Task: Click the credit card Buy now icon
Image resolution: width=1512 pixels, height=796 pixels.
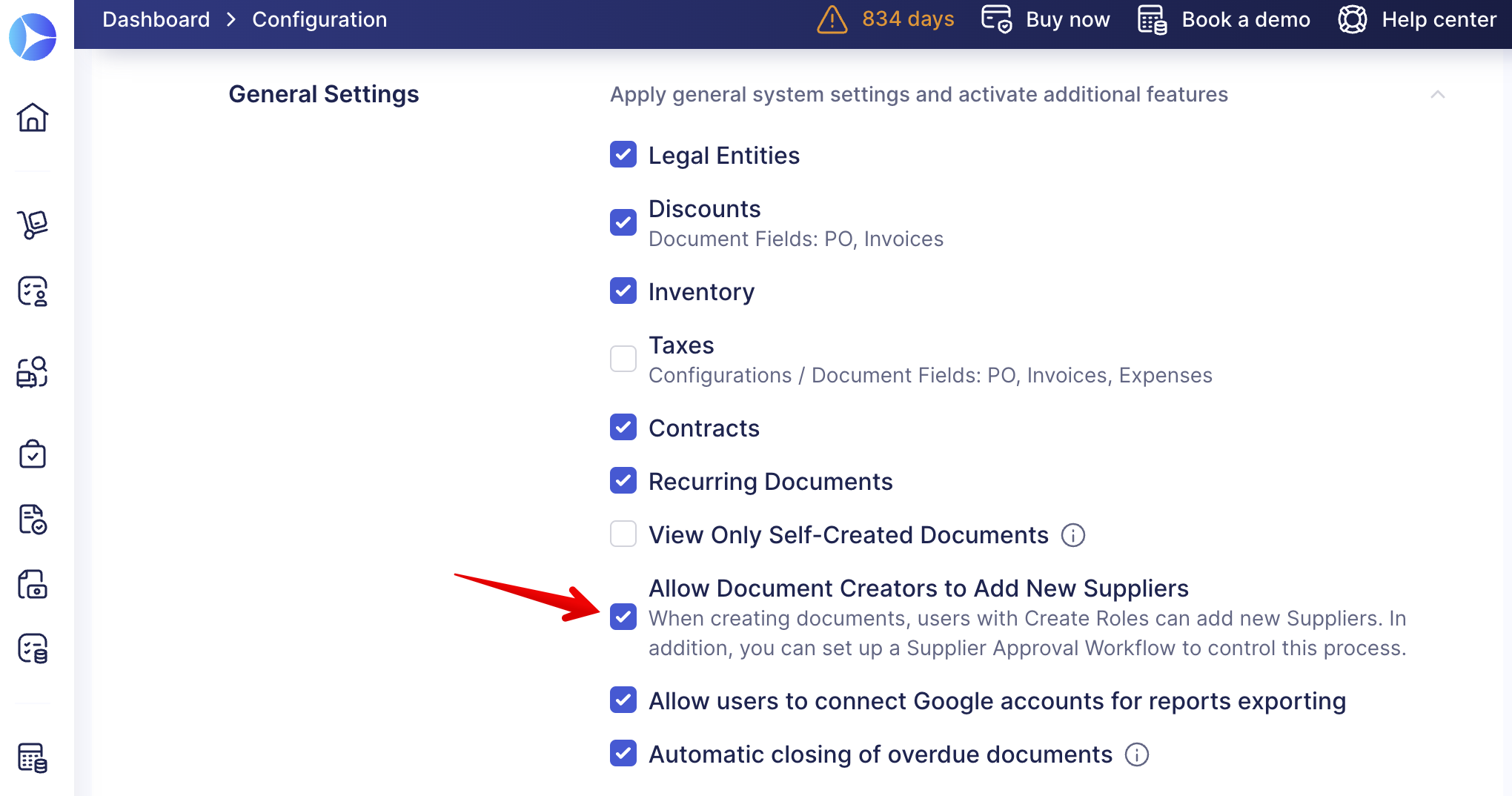Action: [x=997, y=19]
